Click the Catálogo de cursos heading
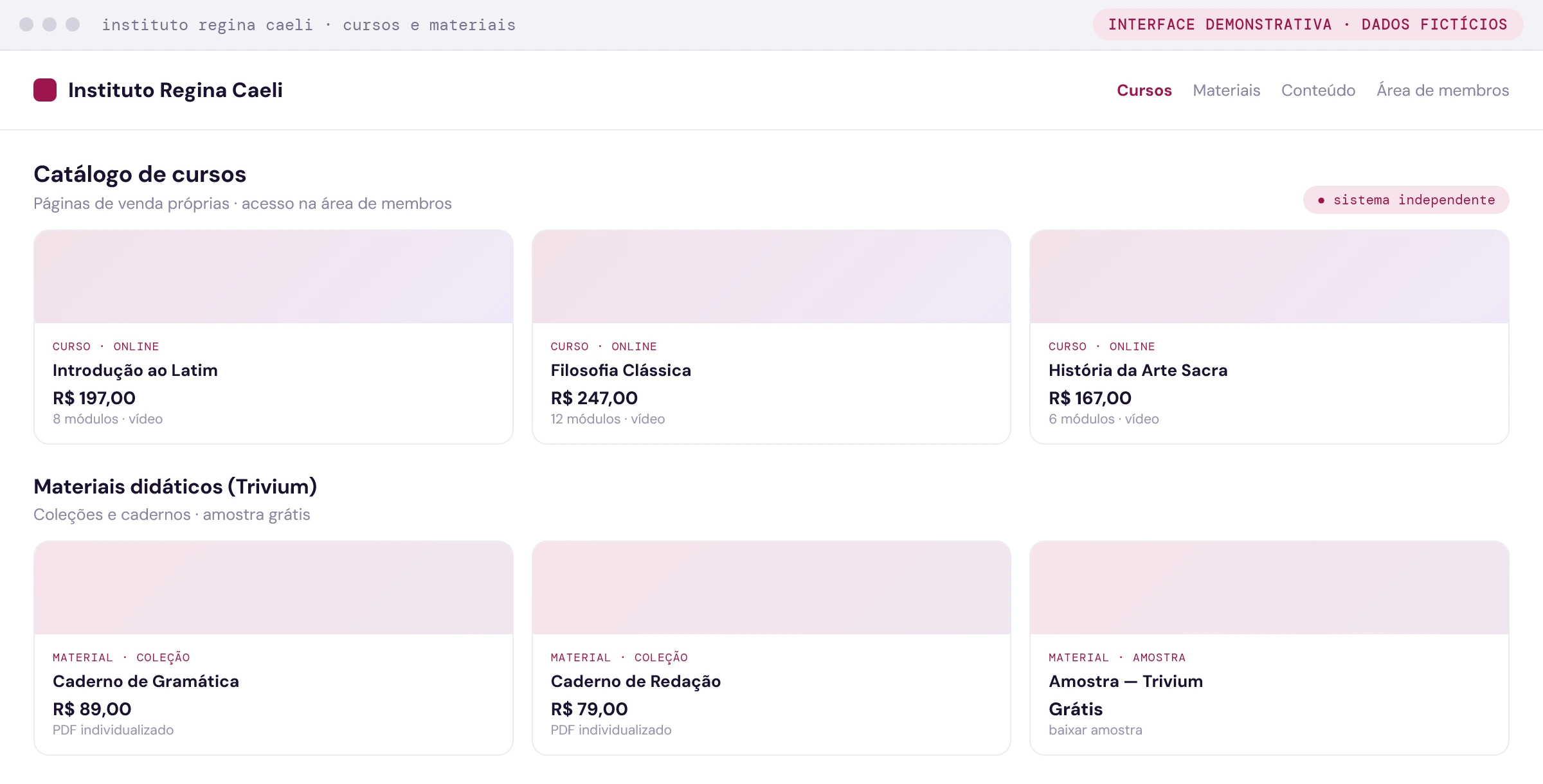Image resolution: width=1543 pixels, height=784 pixels. [x=140, y=174]
